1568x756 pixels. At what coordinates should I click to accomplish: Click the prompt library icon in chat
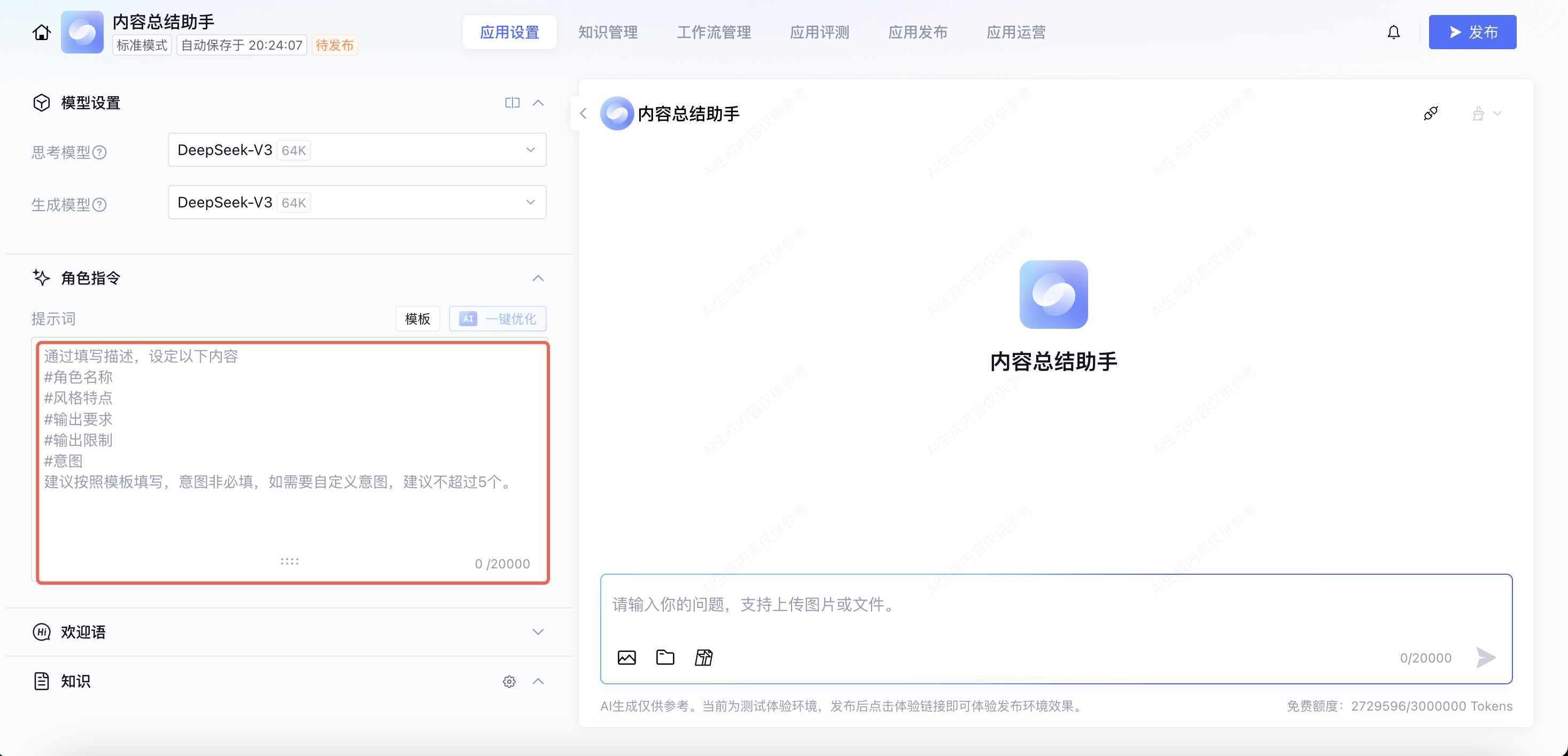pos(704,657)
